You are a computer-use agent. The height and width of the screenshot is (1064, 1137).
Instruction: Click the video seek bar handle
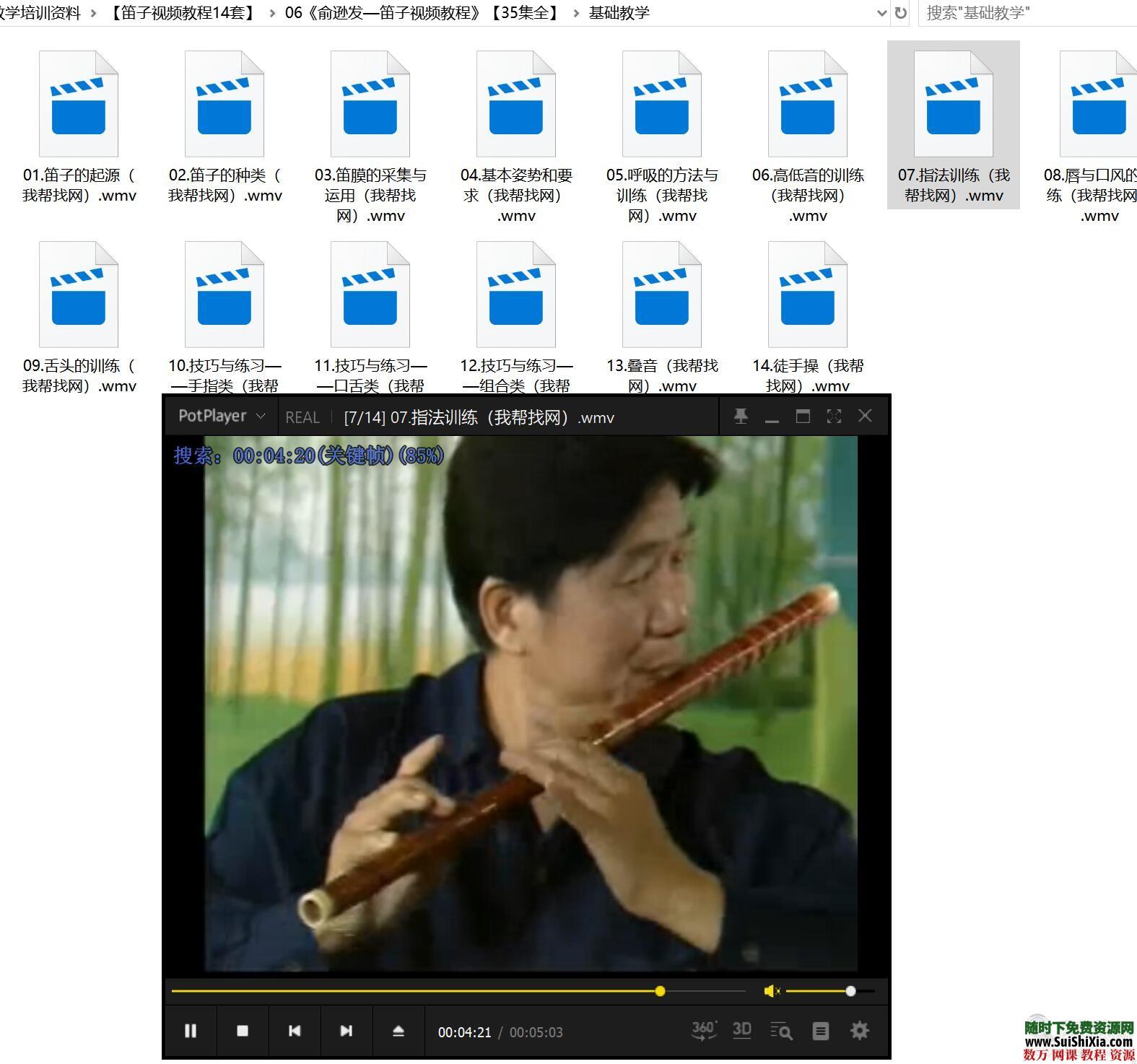(x=660, y=991)
